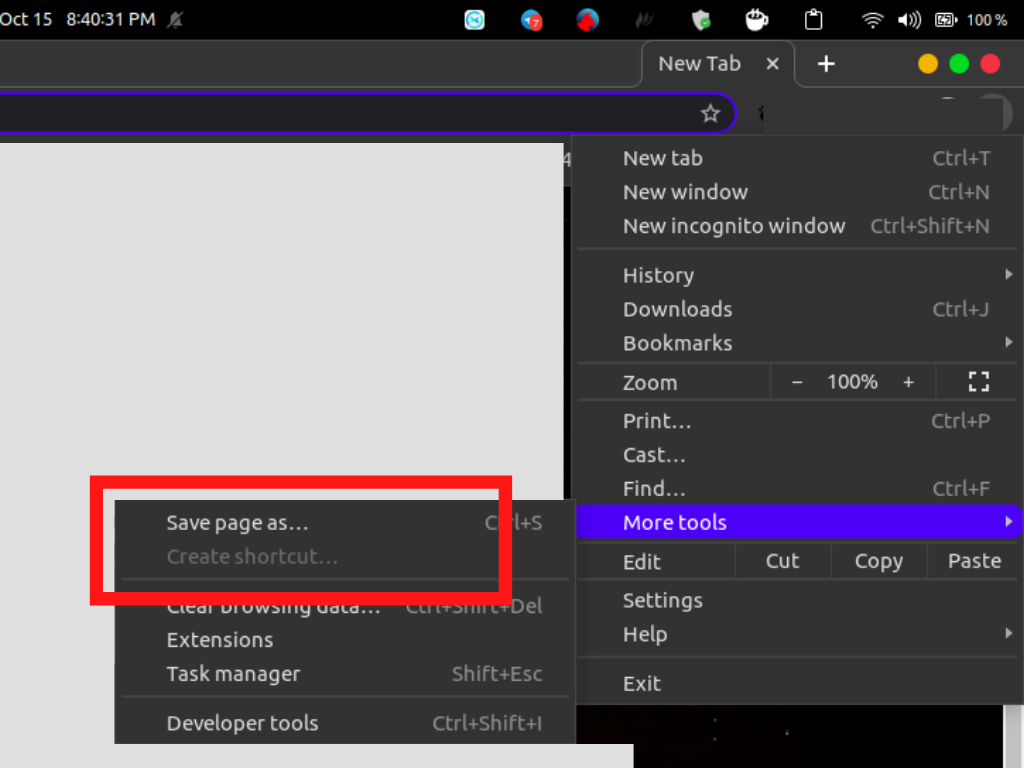Screen dimensions: 1024x768
Task: Click the red bird tray icon
Action: point(587,20)
